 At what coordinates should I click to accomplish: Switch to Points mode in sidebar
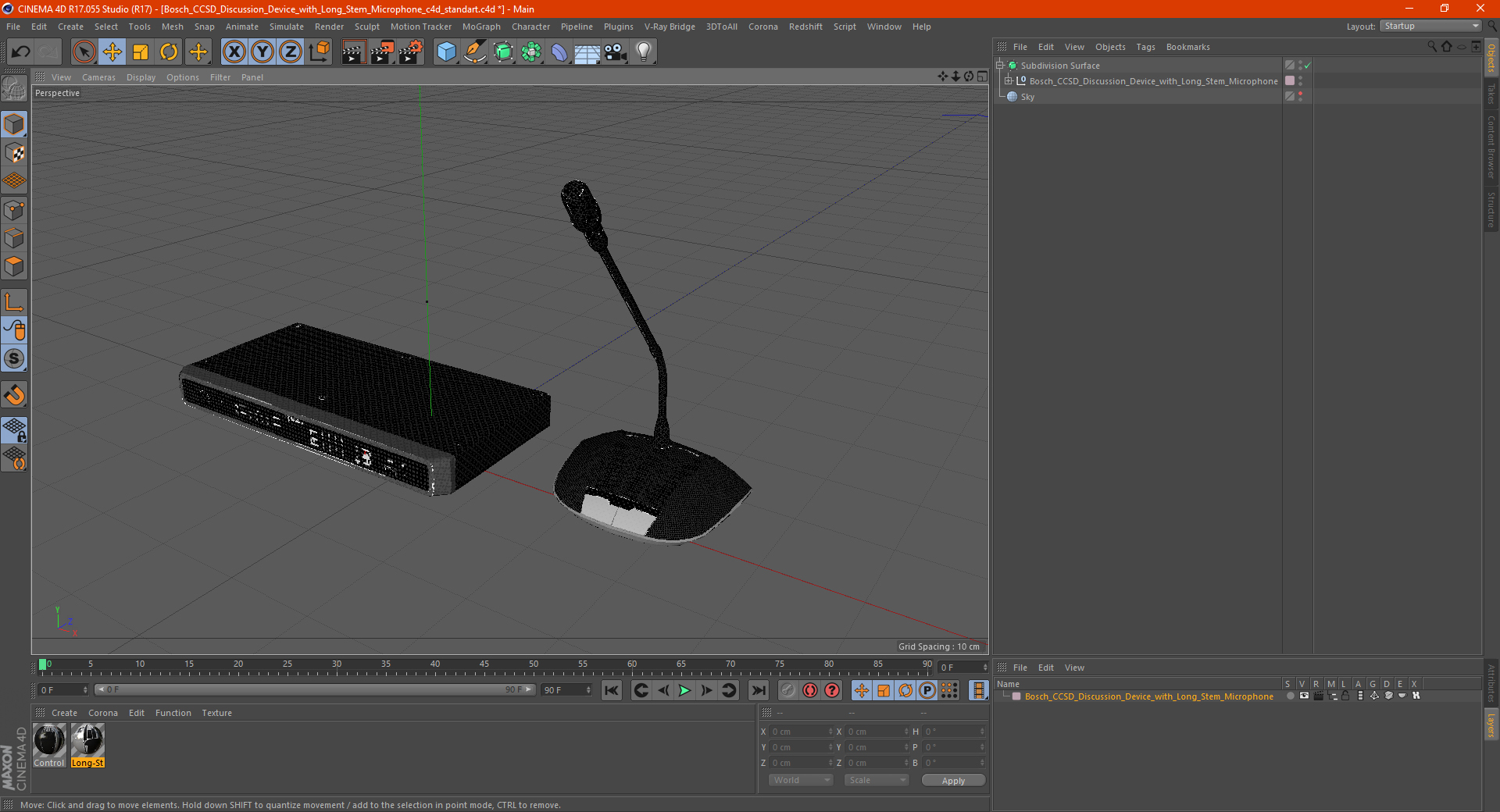click(14, 210)
